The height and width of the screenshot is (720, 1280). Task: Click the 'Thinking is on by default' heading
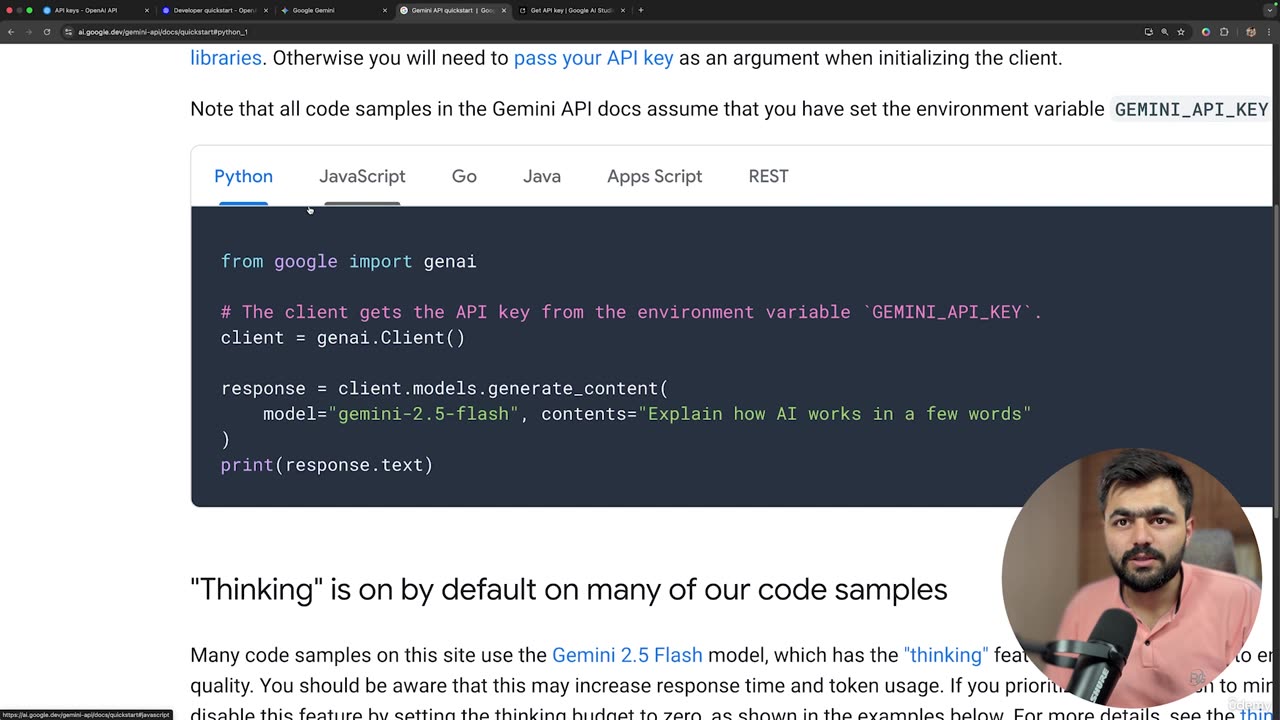[x=569, y=589]
